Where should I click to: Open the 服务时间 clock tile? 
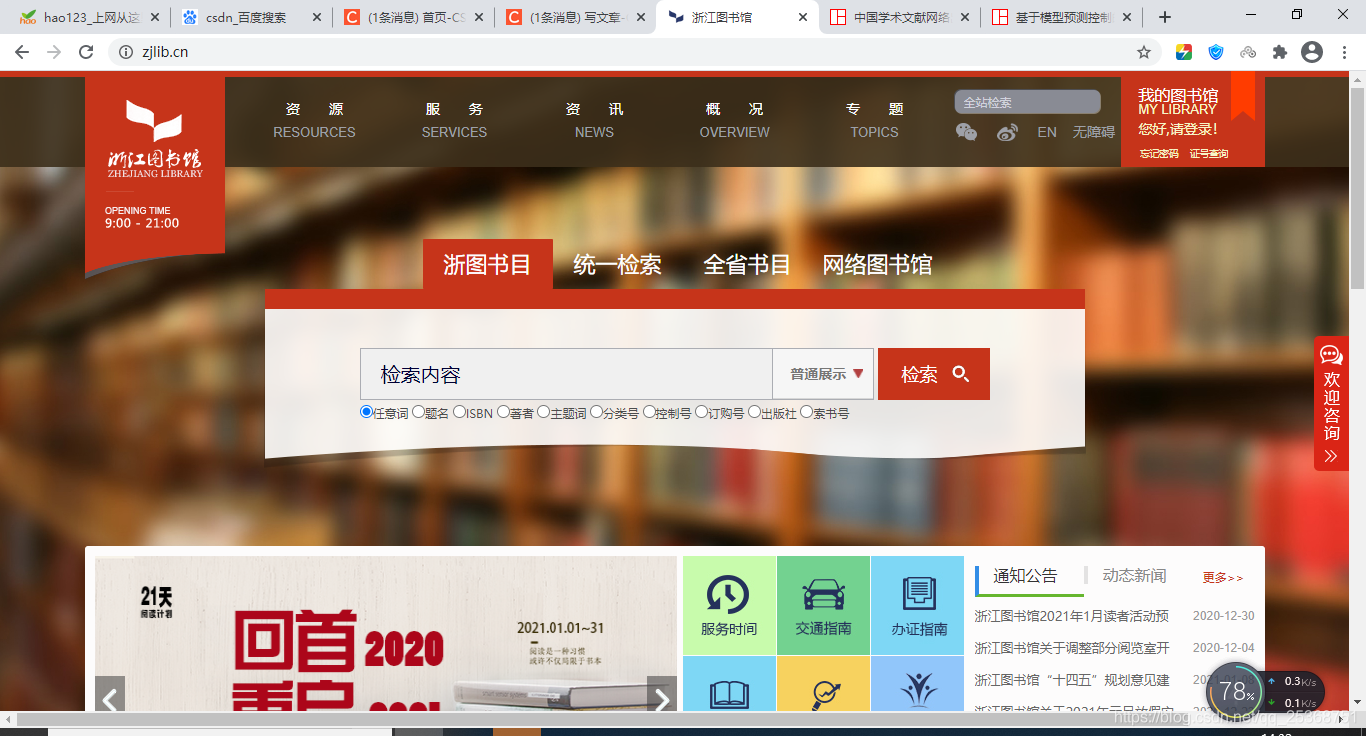pyautogui.click(x=729, y=605)
